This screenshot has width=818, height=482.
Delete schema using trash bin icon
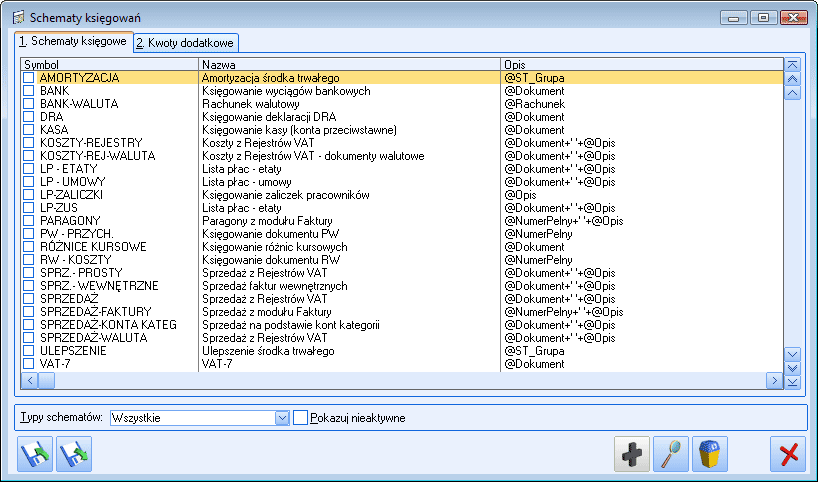tap(710, 453)
